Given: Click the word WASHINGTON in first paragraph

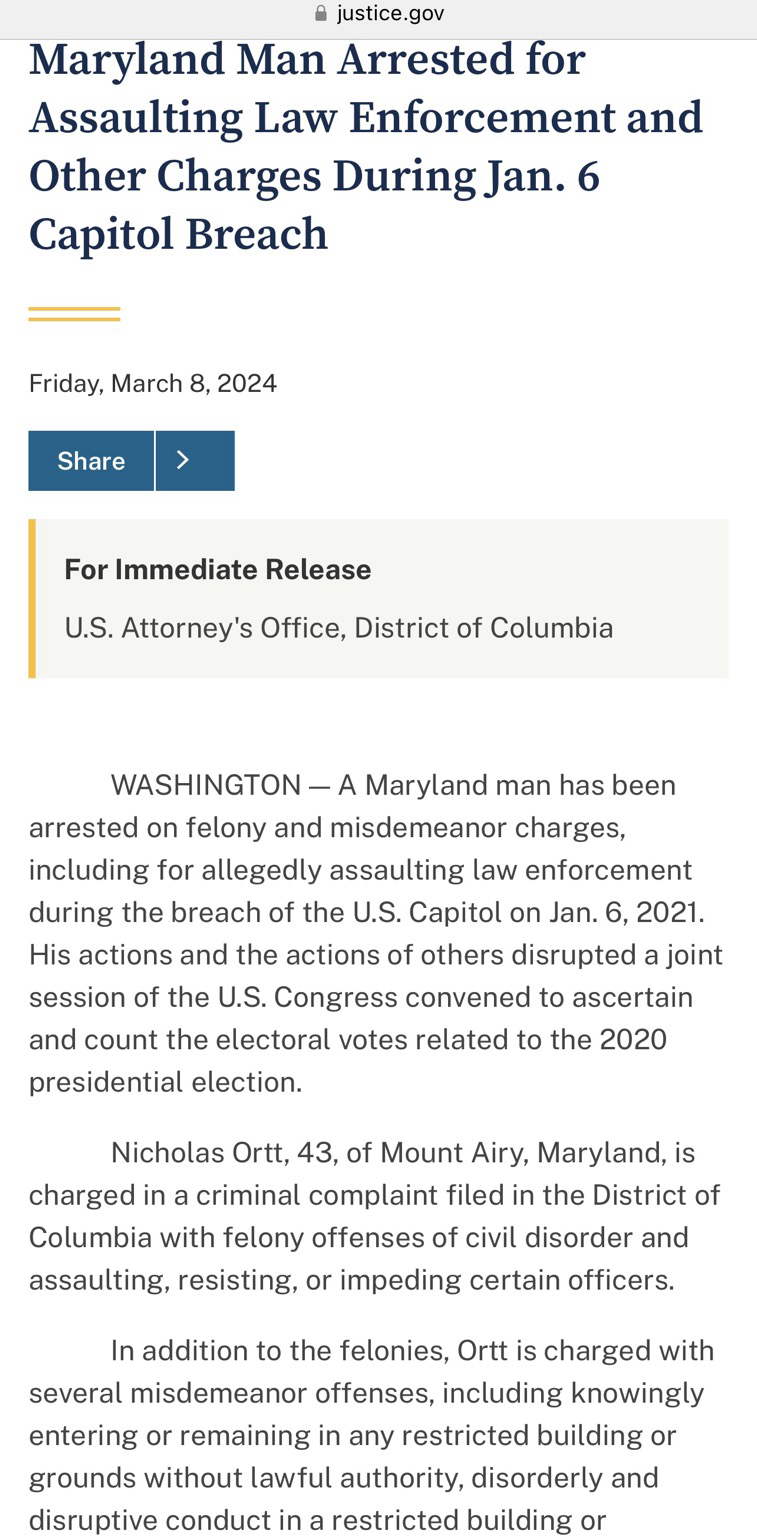Looking at the screenshot, I should coord(206,785).
